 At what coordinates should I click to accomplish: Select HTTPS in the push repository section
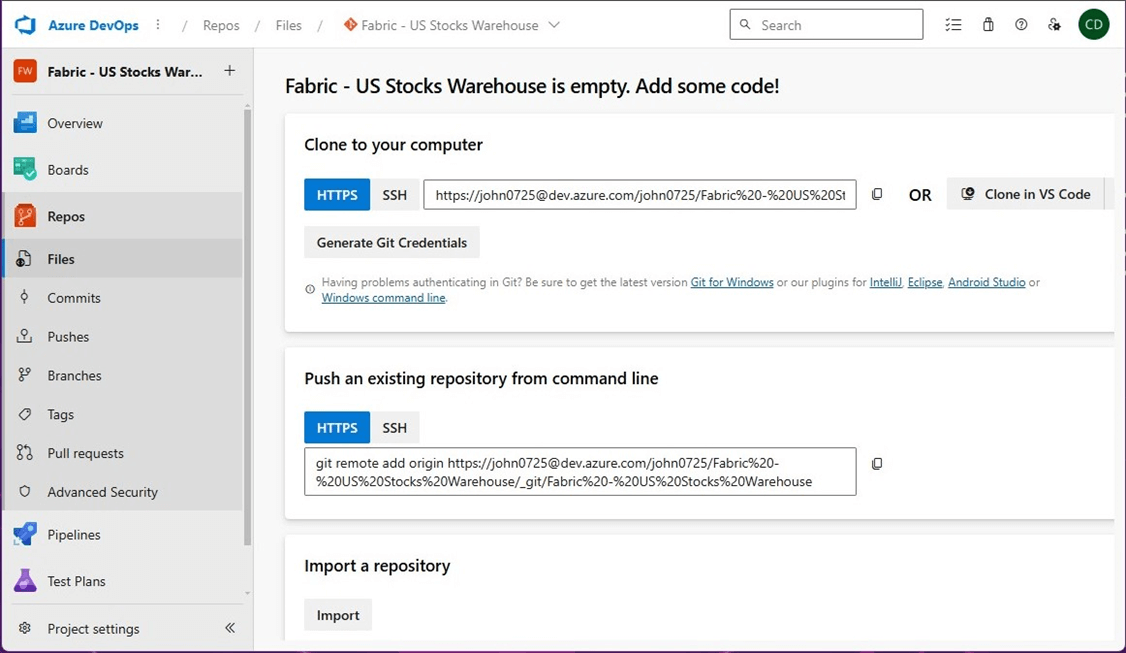(337, 428)
